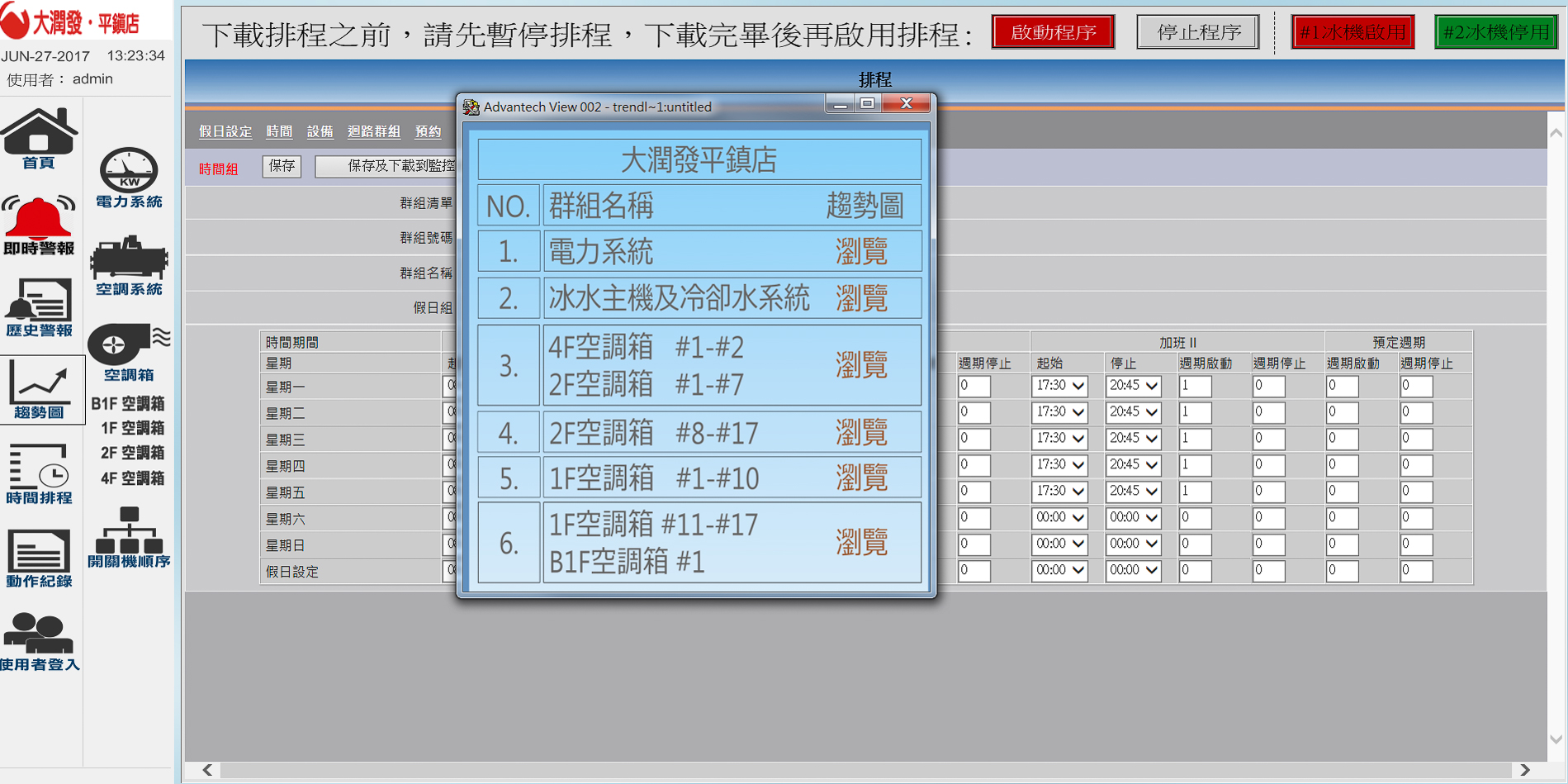1568x784 pixels.
Task: Expand 星期三 加班II 停止 time dropdown
Action: click(x=1134, y=439)
